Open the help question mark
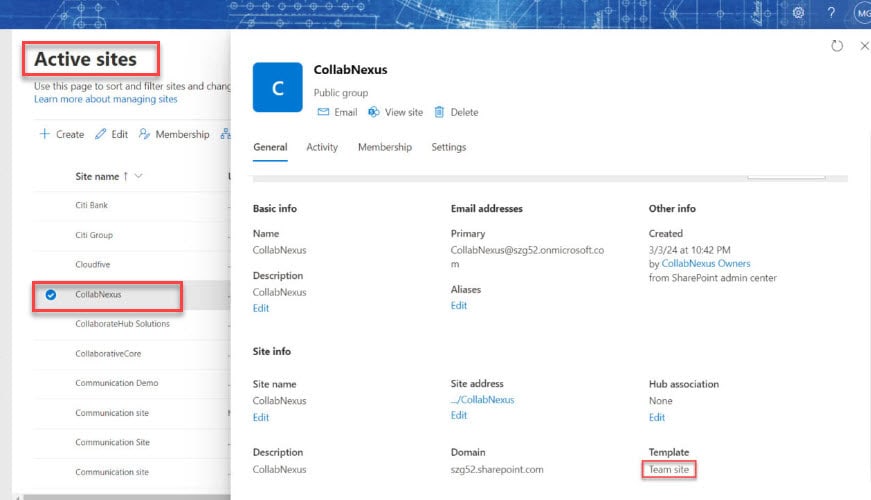The height and width of the screenshot is (500, 871). [x=831, y=12]
